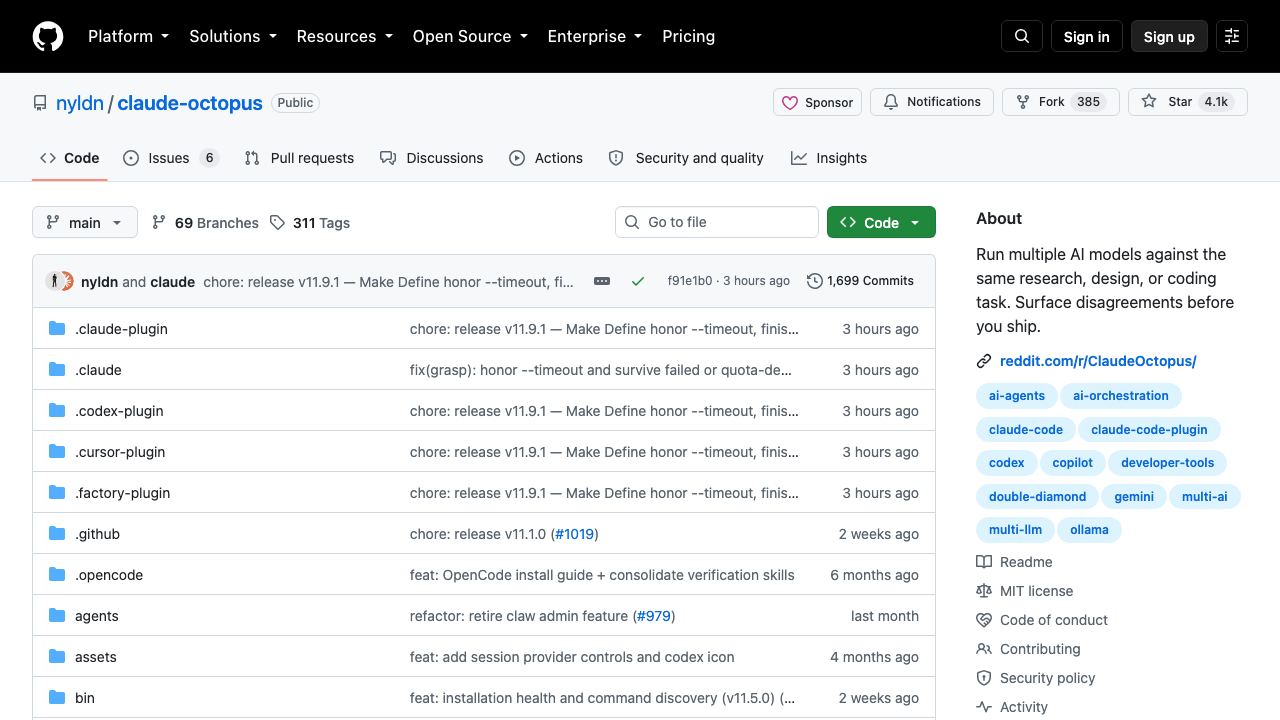Open the .claude folder
This screenshot has height=720, width=1280.
click(x=98, y=370)
